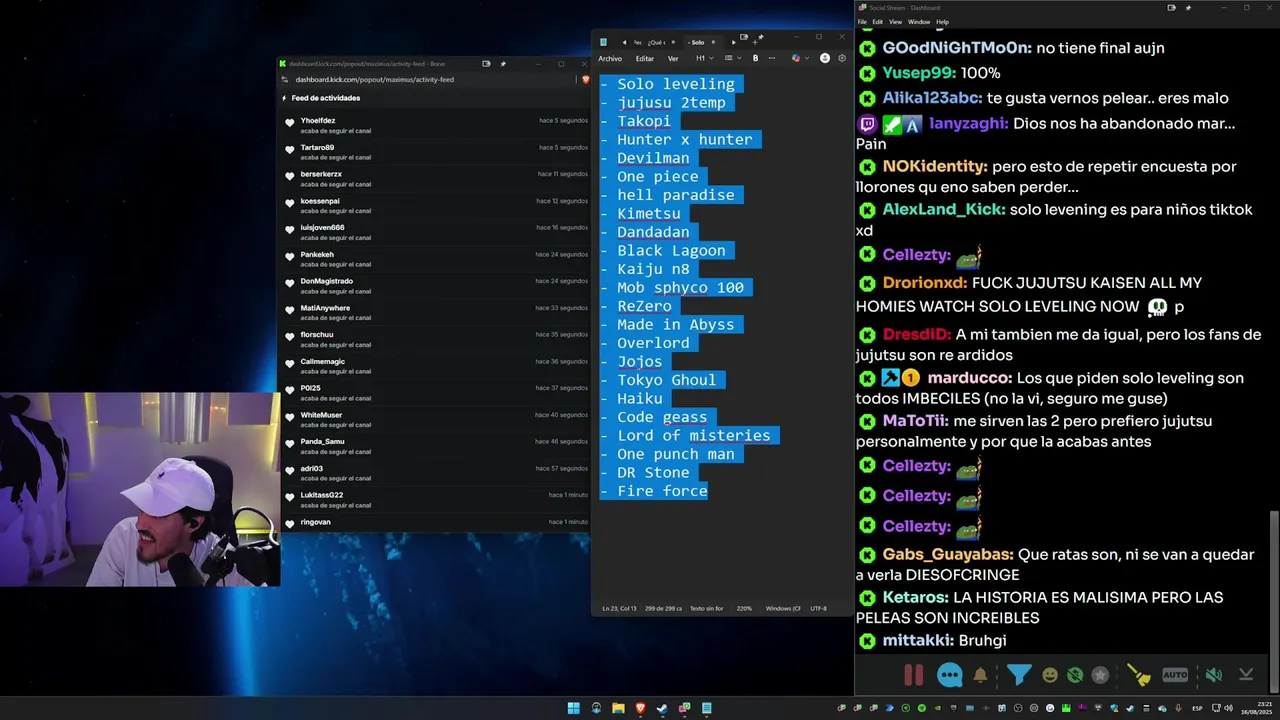Click the Twitch badge beside lanyzaghi
The image size is (1280, 720).
pyautogui.click(x=867, y=124)
